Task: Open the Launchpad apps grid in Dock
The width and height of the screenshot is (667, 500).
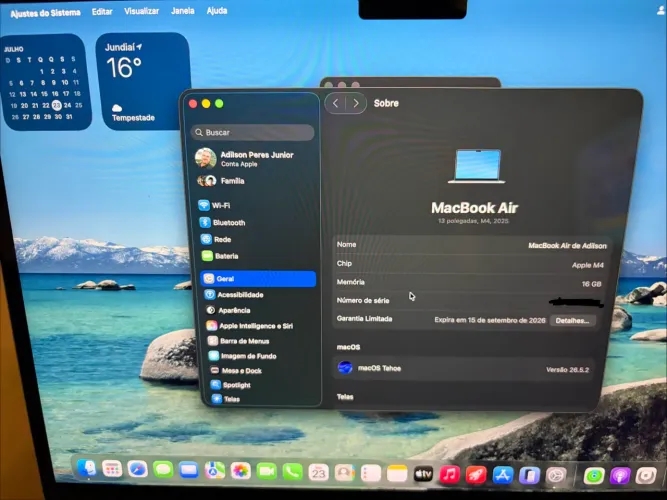Action: (x=112, y=469)
